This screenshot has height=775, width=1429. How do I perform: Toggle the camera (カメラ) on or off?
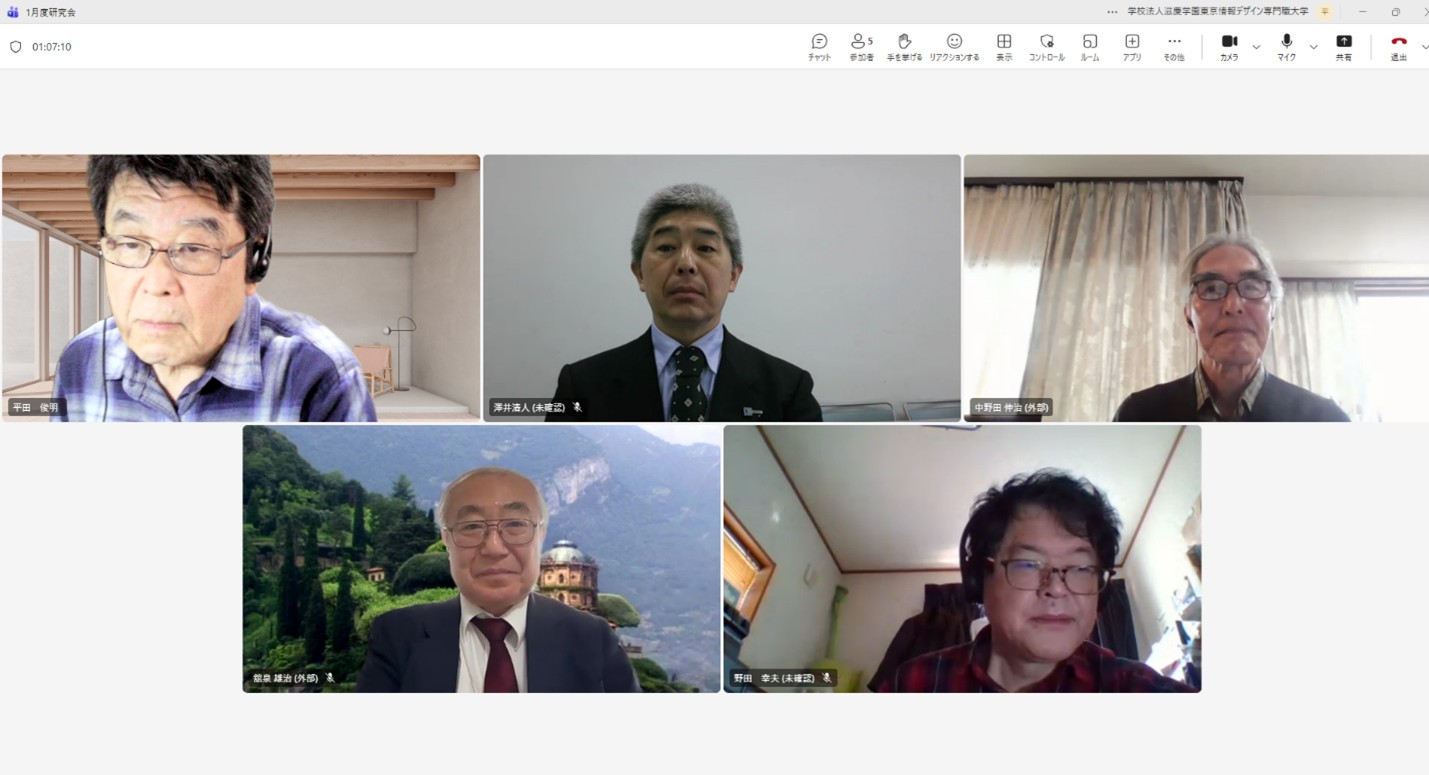point(1229,46)
